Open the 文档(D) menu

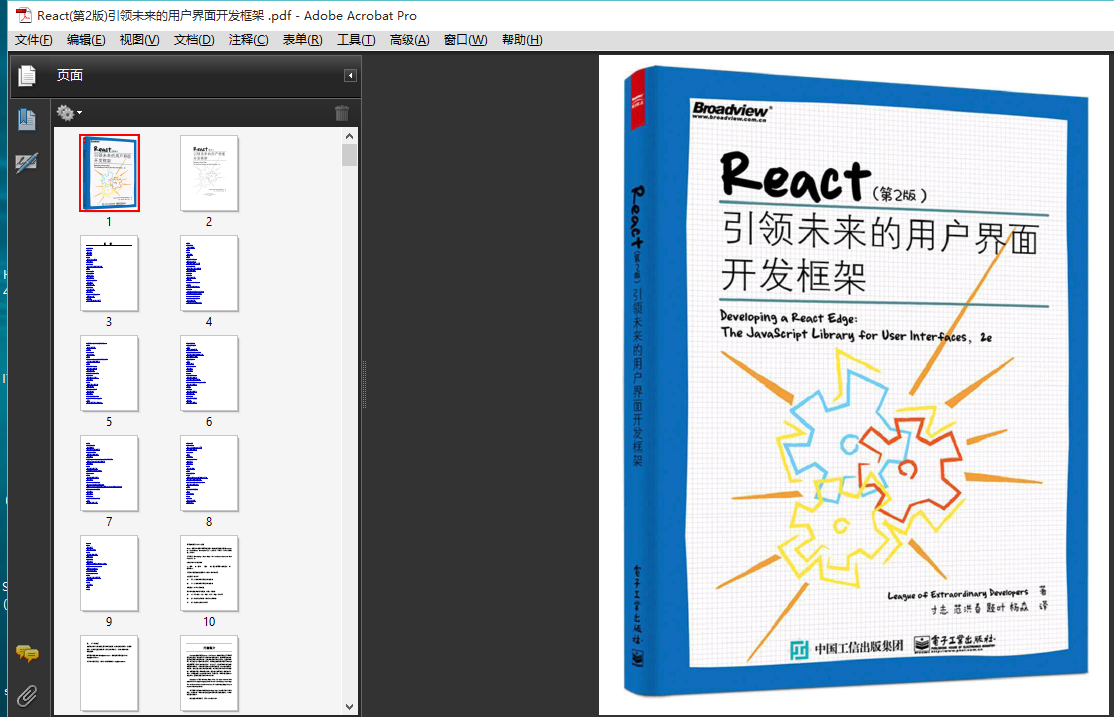coord(194,40)
